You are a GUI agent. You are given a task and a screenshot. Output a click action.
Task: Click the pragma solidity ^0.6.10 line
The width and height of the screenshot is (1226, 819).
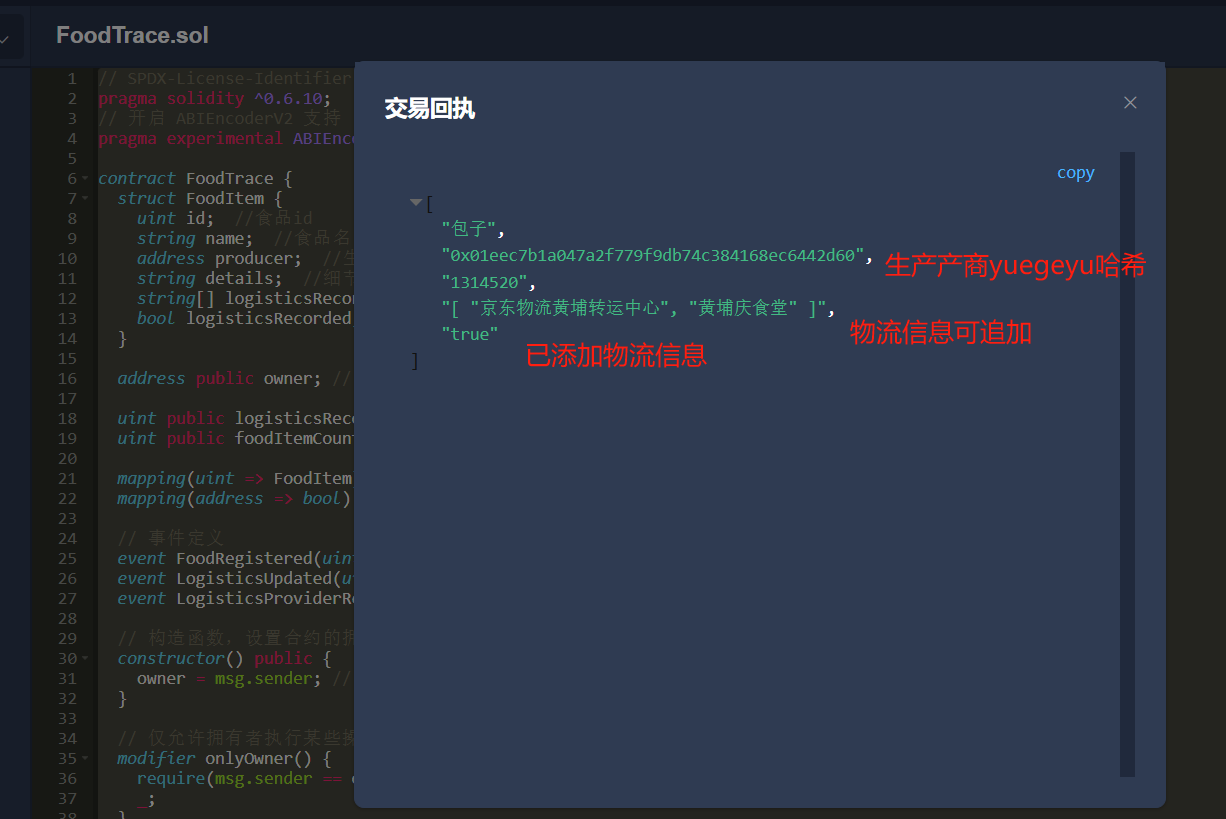[x=214, y=98]
